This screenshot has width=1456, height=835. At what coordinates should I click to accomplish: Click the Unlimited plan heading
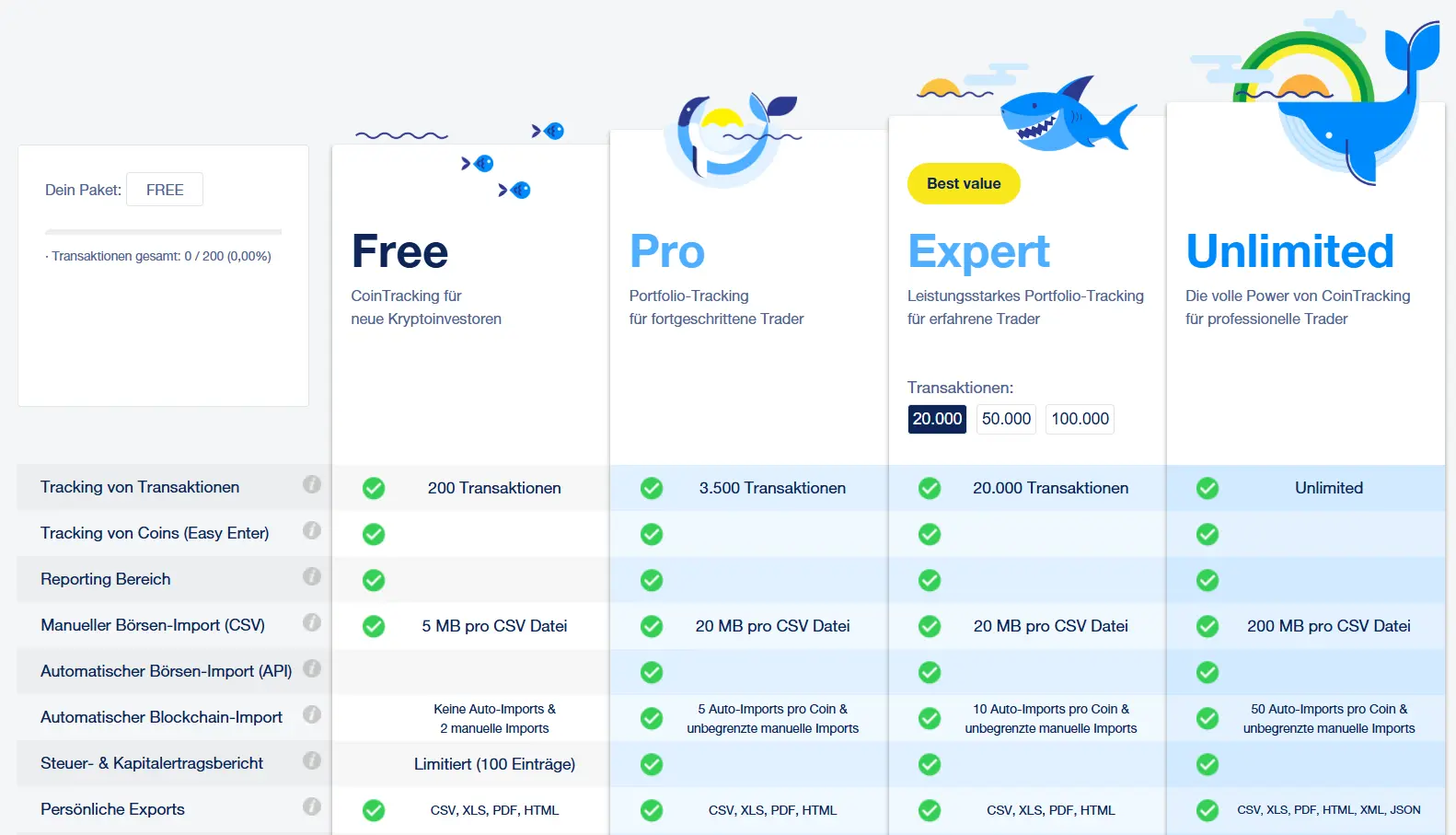point(1290,251)
